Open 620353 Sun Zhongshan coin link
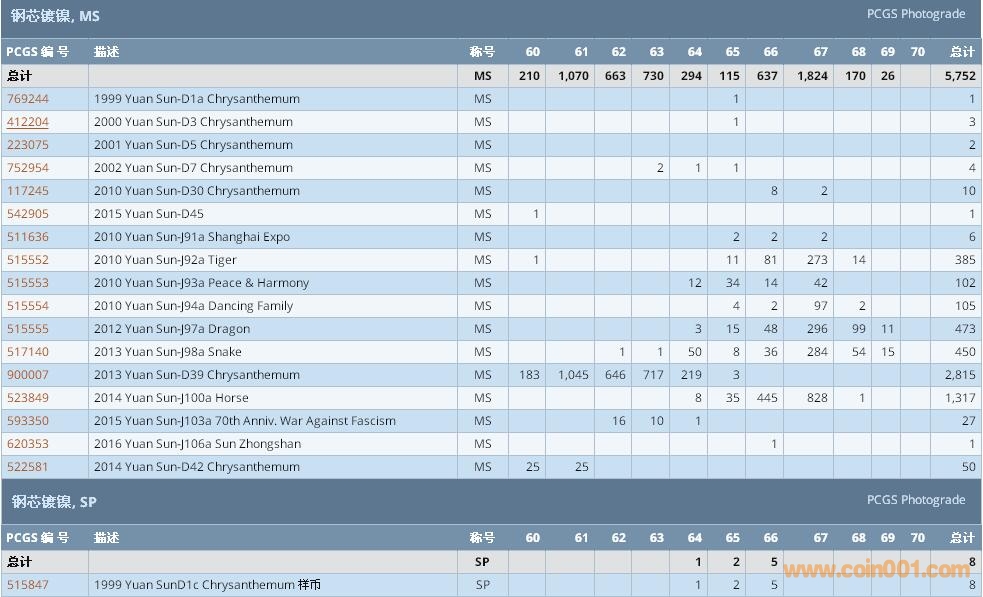This screenshot has height=597, width=983. [28, 444]
